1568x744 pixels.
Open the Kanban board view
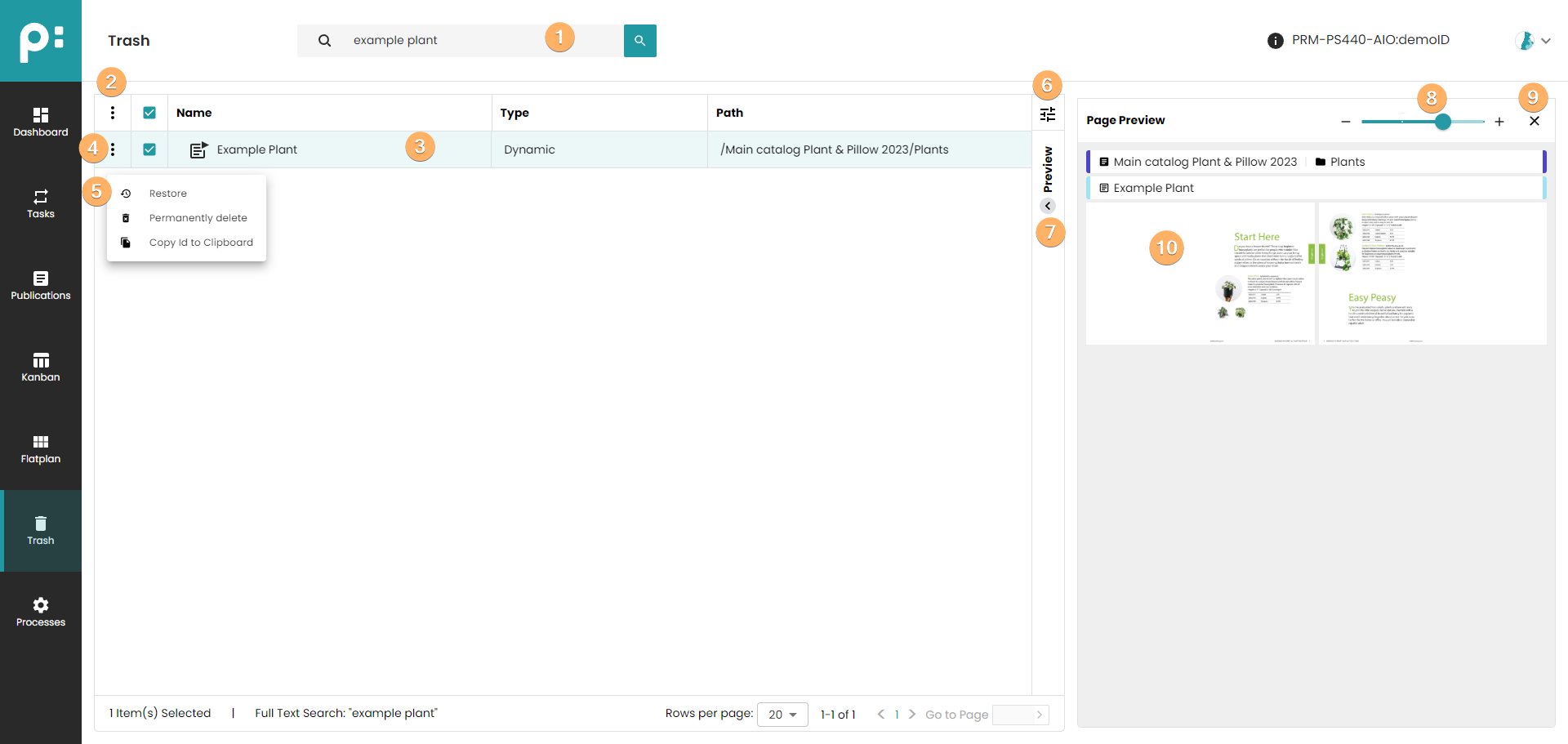40,367
